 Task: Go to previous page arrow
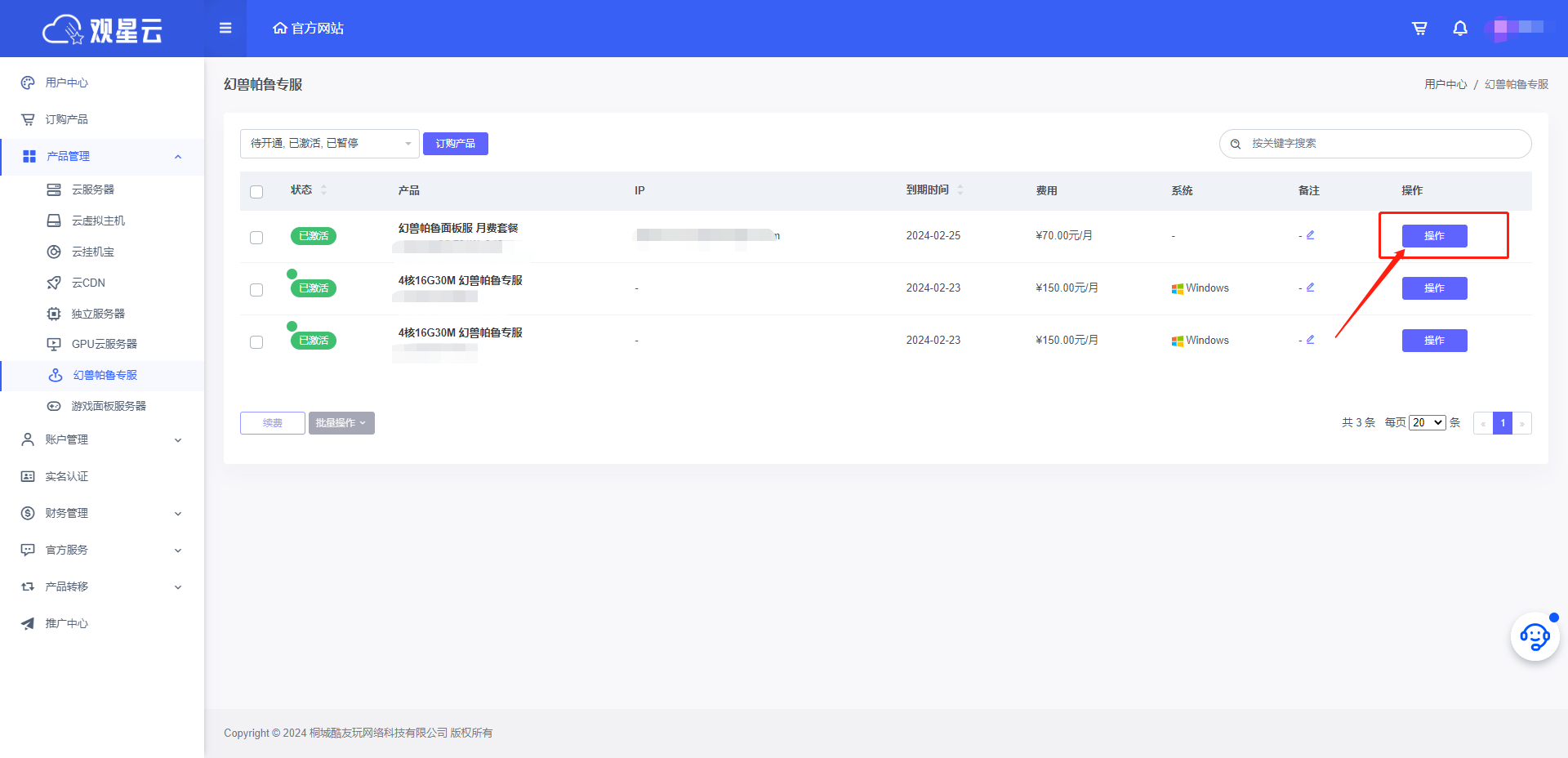point(1483,423)
